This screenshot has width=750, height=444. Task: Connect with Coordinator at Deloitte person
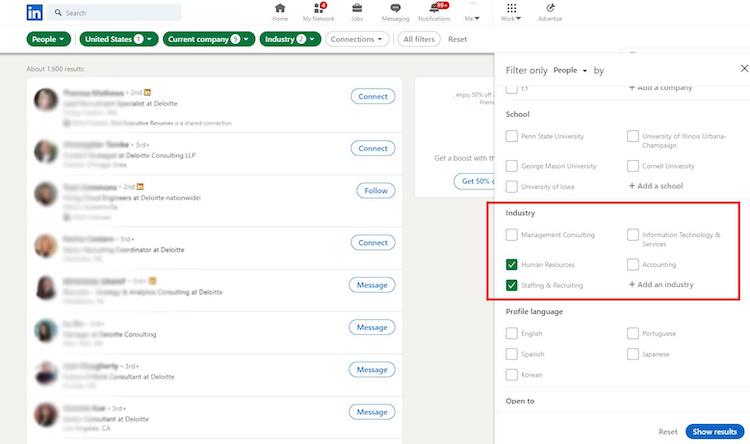point(373,243)
